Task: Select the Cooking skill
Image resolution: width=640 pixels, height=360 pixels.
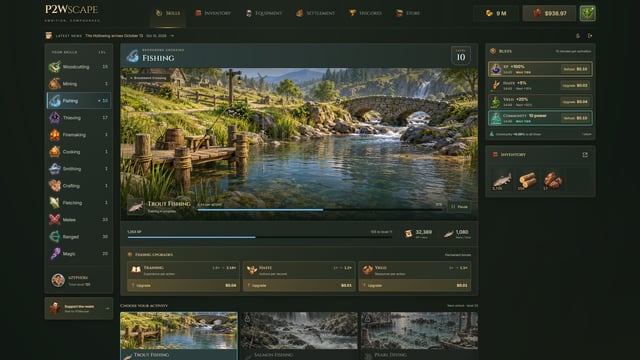Action: [x=79, y=152]
